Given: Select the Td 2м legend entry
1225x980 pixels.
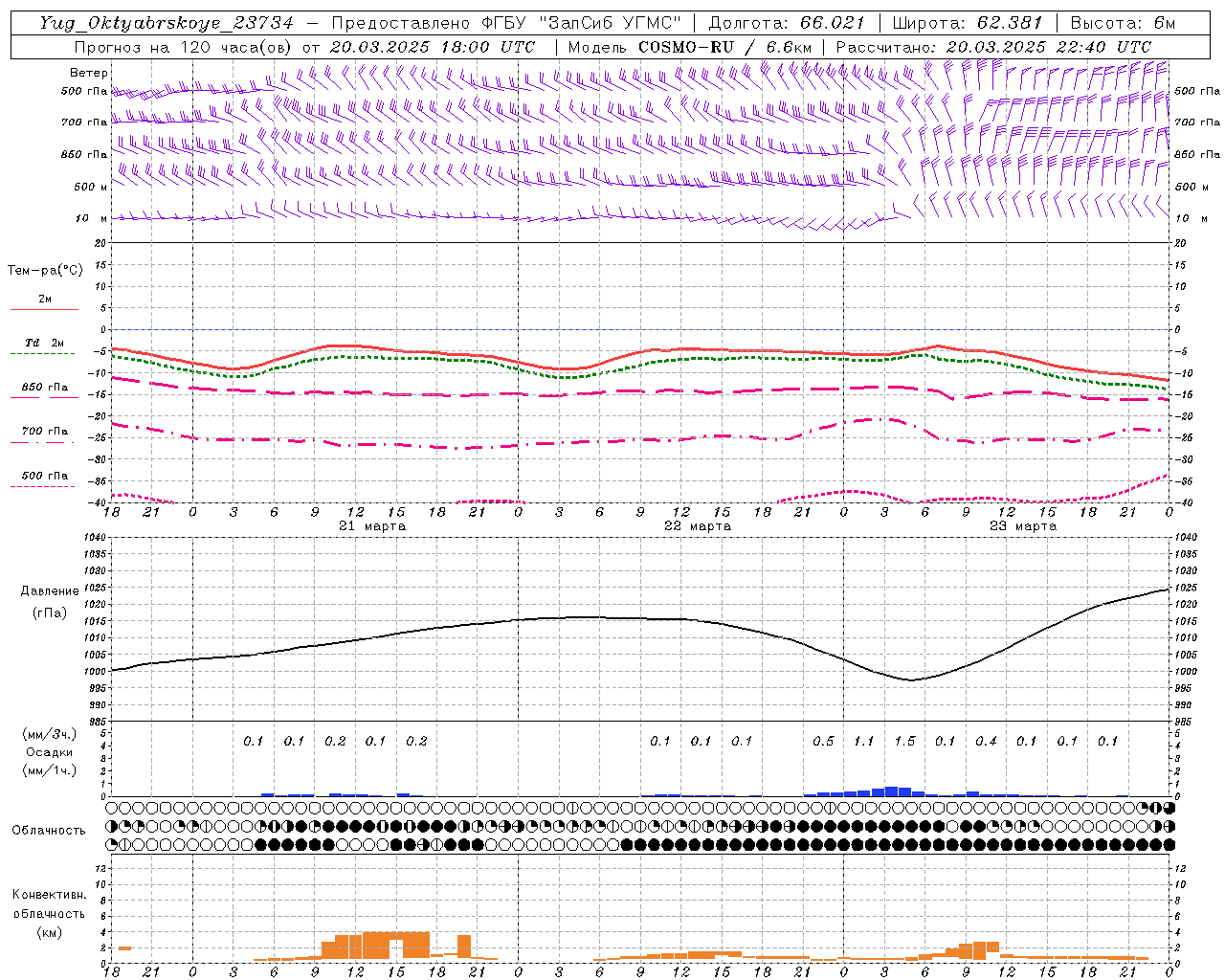Looking at the screenshot, I should click(x=44, y=343).
